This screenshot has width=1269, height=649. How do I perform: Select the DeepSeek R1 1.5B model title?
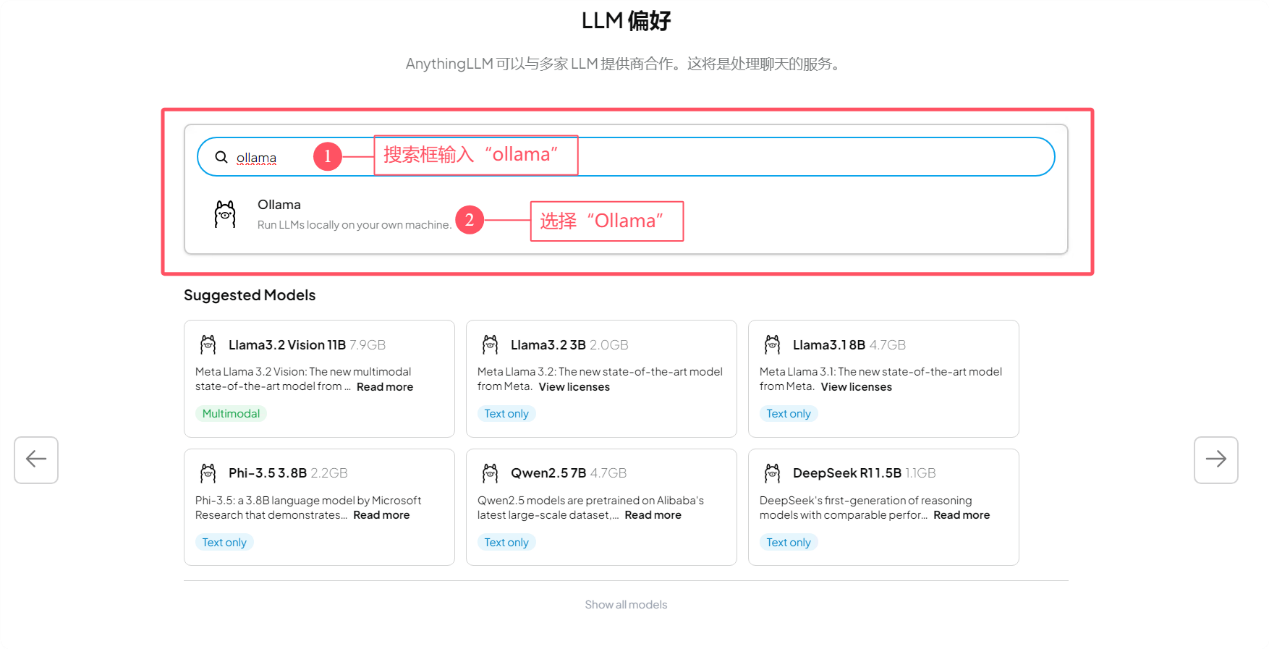pyautogui.click(x=847, y=473)
